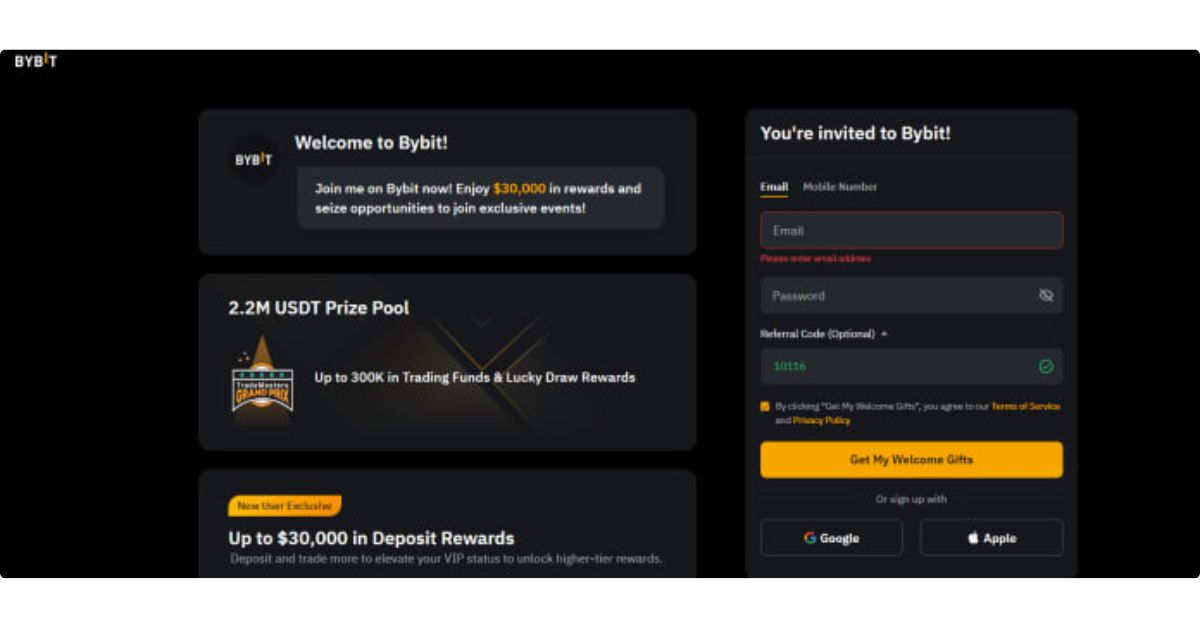The width and height of the screenshot is (1200, 628).
Task: Focus the Password input field
Action: pyautogui.click(x=911, y=296)
